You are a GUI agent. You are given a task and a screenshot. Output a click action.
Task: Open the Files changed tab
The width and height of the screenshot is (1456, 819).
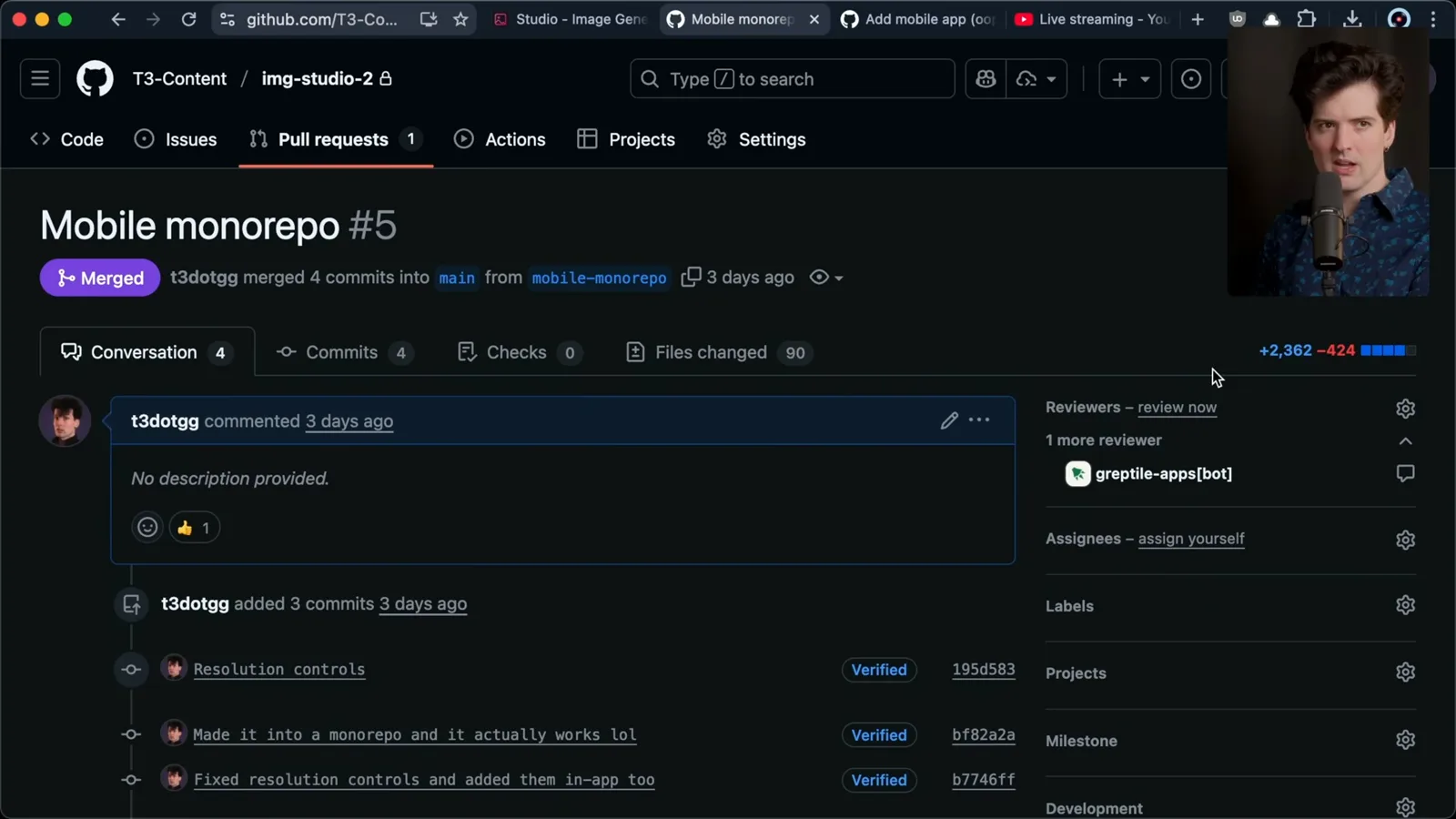click(718, 352)
